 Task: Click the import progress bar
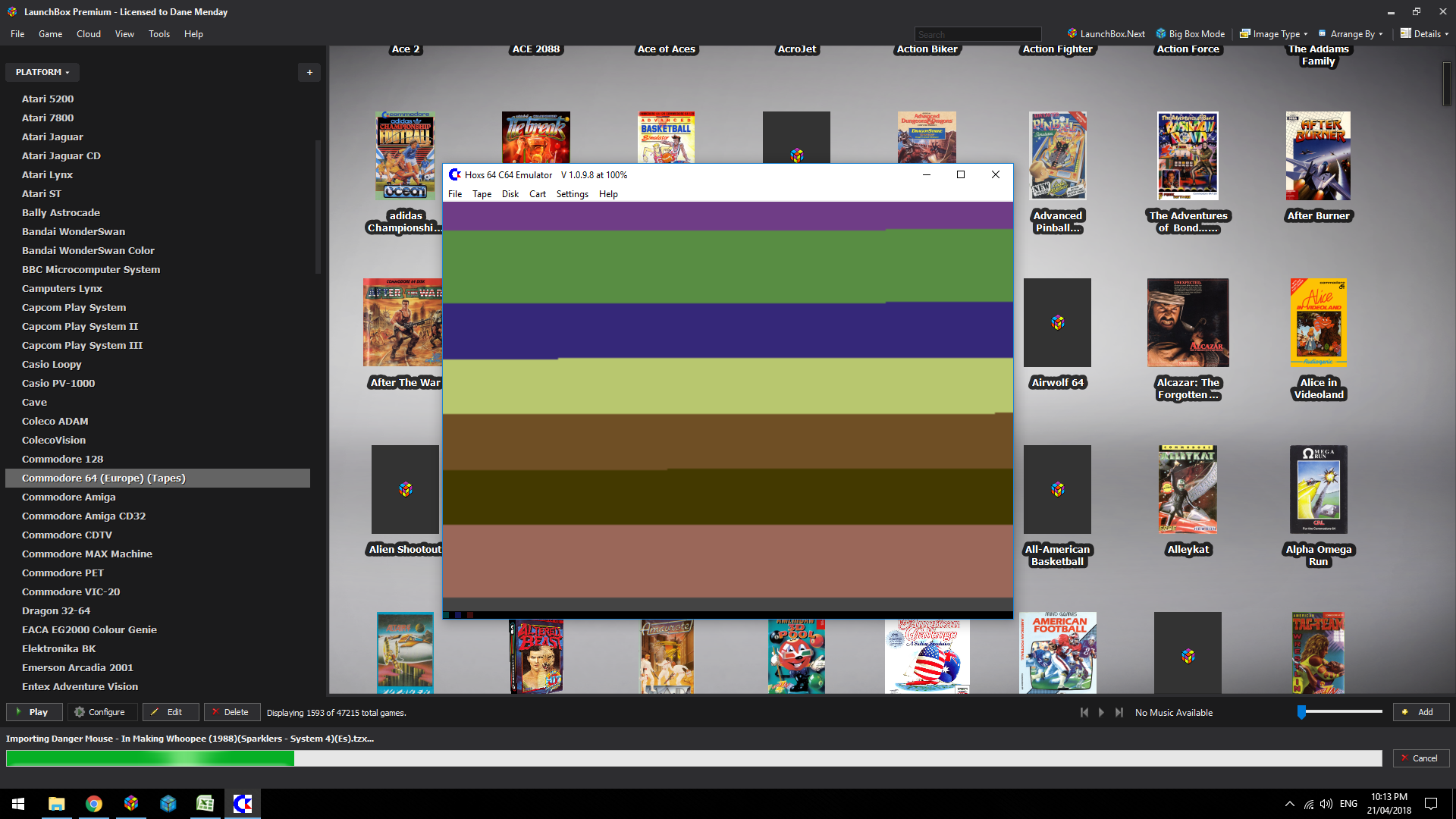click(x=694, y=758)
